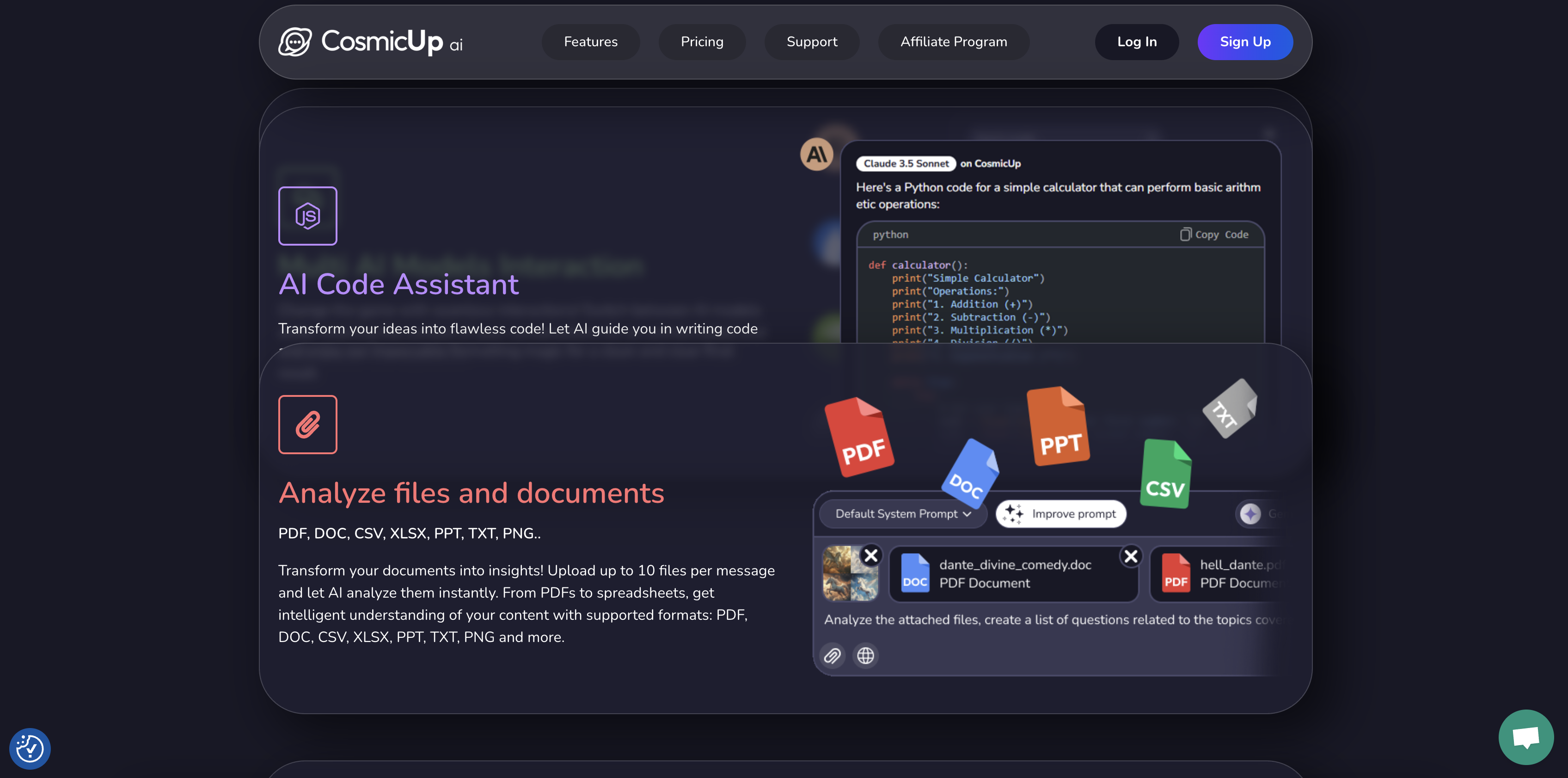
Task: Click the attach file paperclip icon
Action: (832, 655)
